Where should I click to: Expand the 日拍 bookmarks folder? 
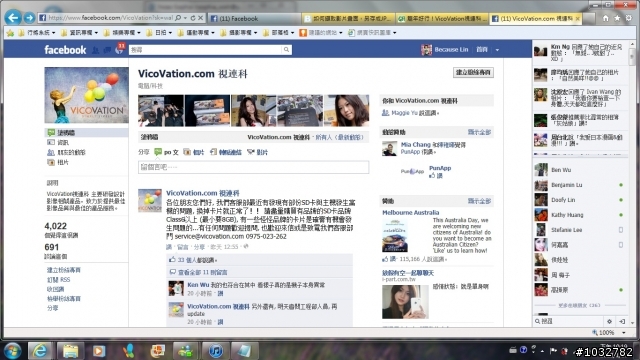[x=159, y=33]
